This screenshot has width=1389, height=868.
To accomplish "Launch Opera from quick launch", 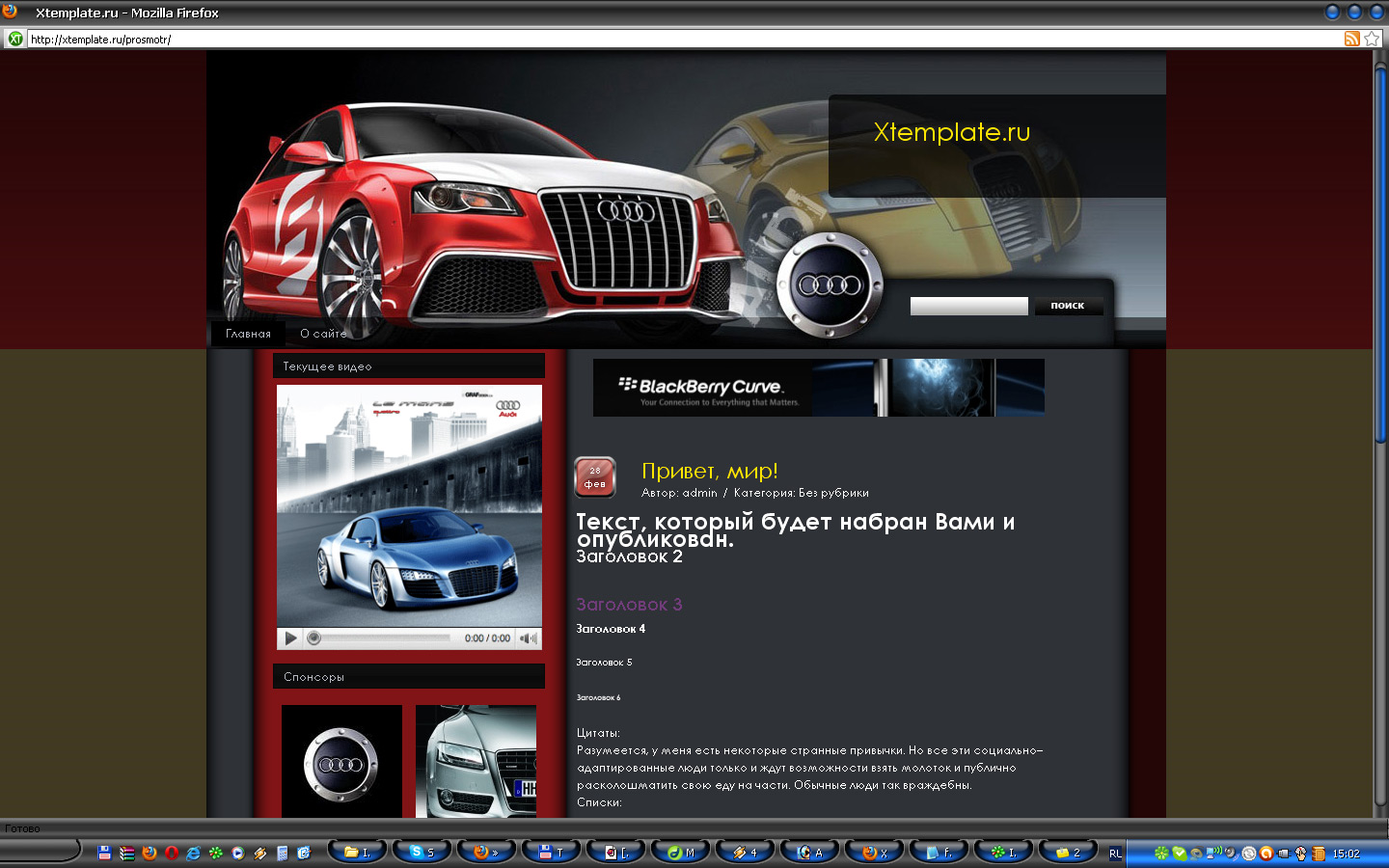I will 171,853.
